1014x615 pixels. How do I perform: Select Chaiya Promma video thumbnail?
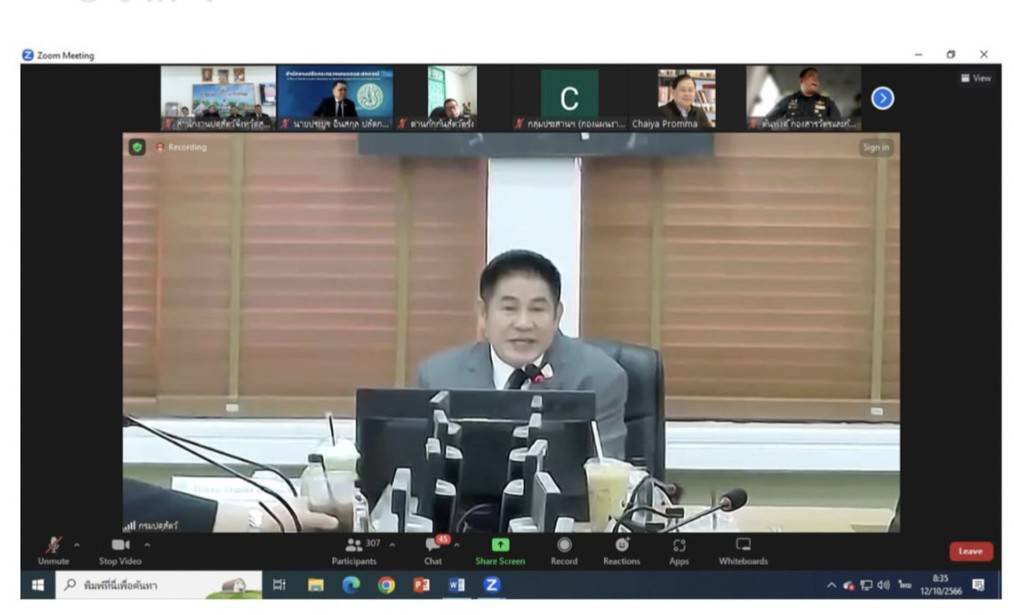coord(685,98)
